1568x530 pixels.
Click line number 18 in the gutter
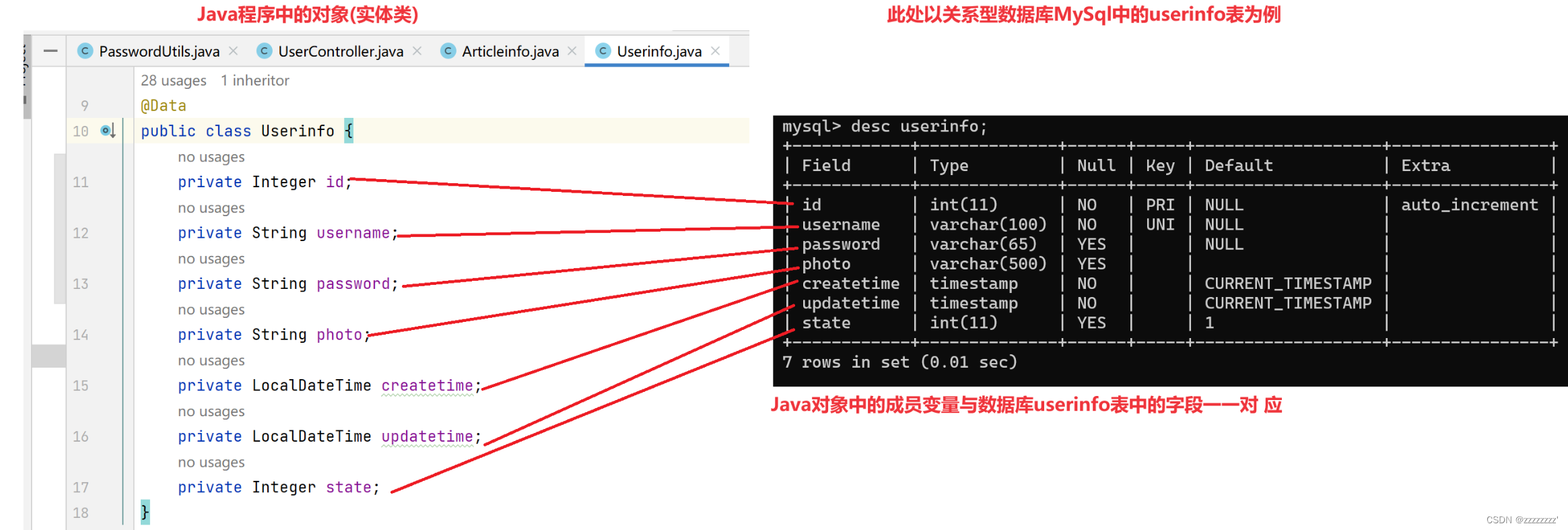tap(81, 513)
